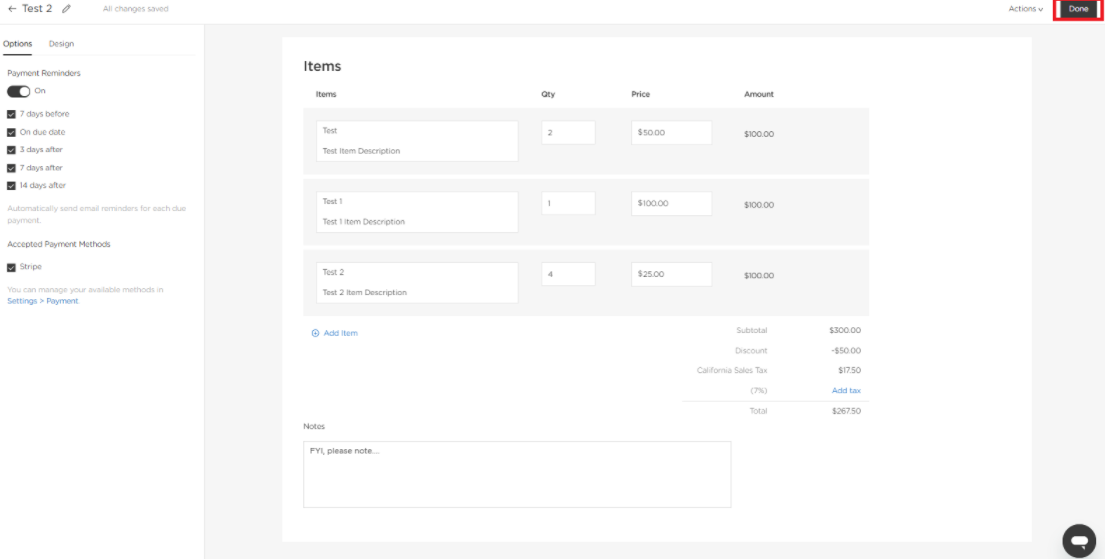
Task: Click the Test Item Description text
Action: coord(361,151)
